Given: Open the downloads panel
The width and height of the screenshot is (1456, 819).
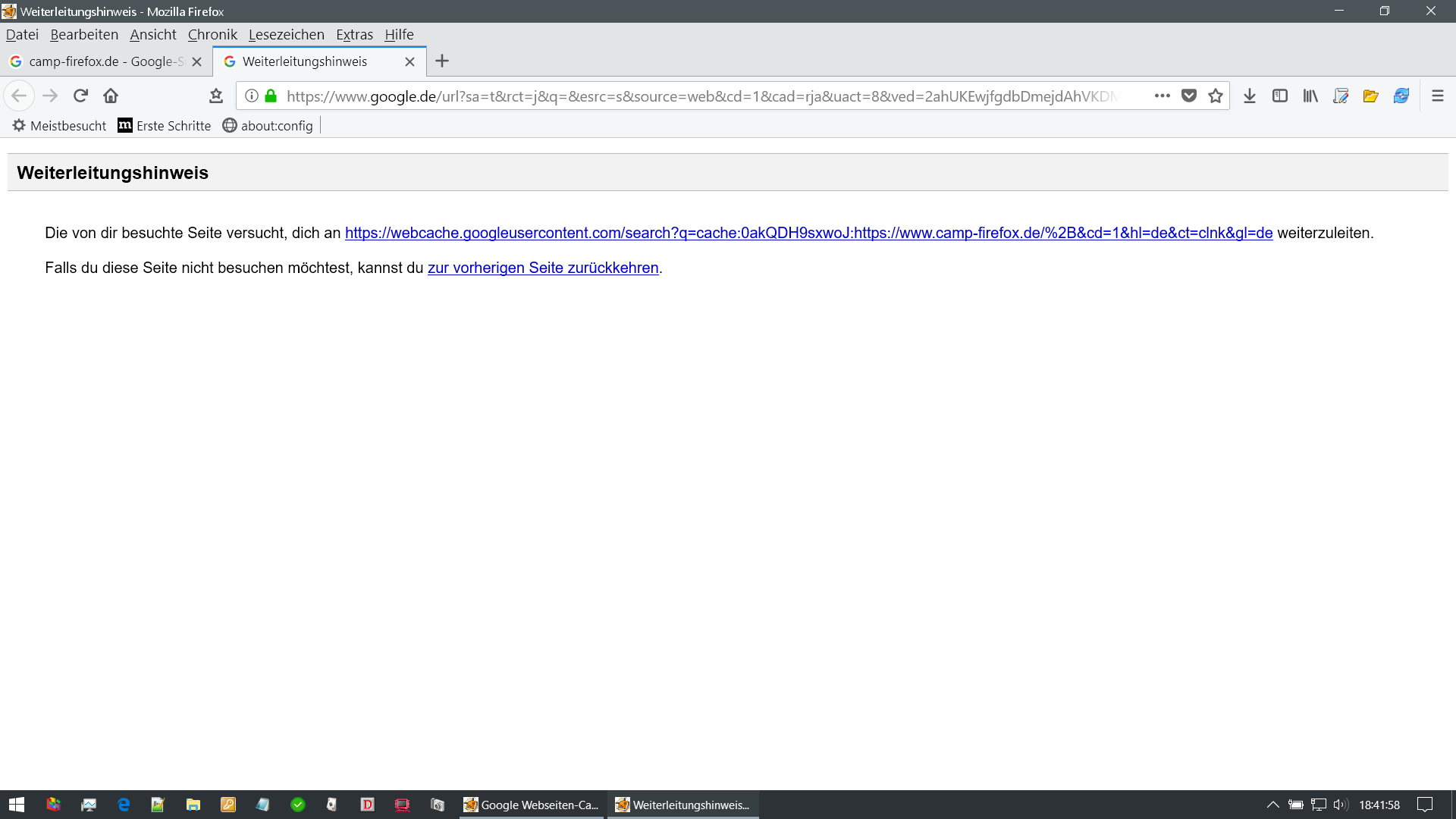Looking at the screenshot, I should click(1250, 96).
